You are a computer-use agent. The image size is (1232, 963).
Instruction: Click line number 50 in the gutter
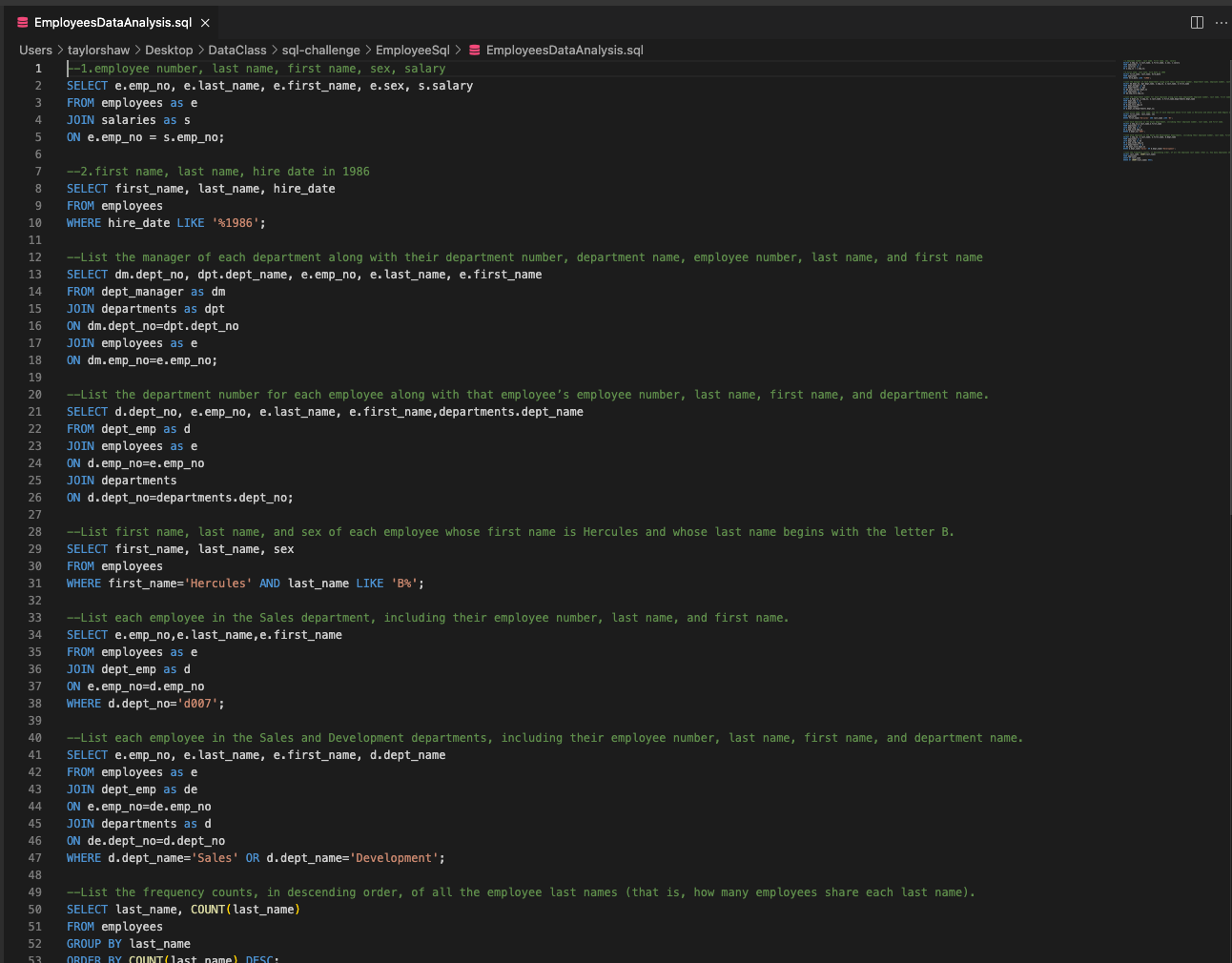[35, 909]
